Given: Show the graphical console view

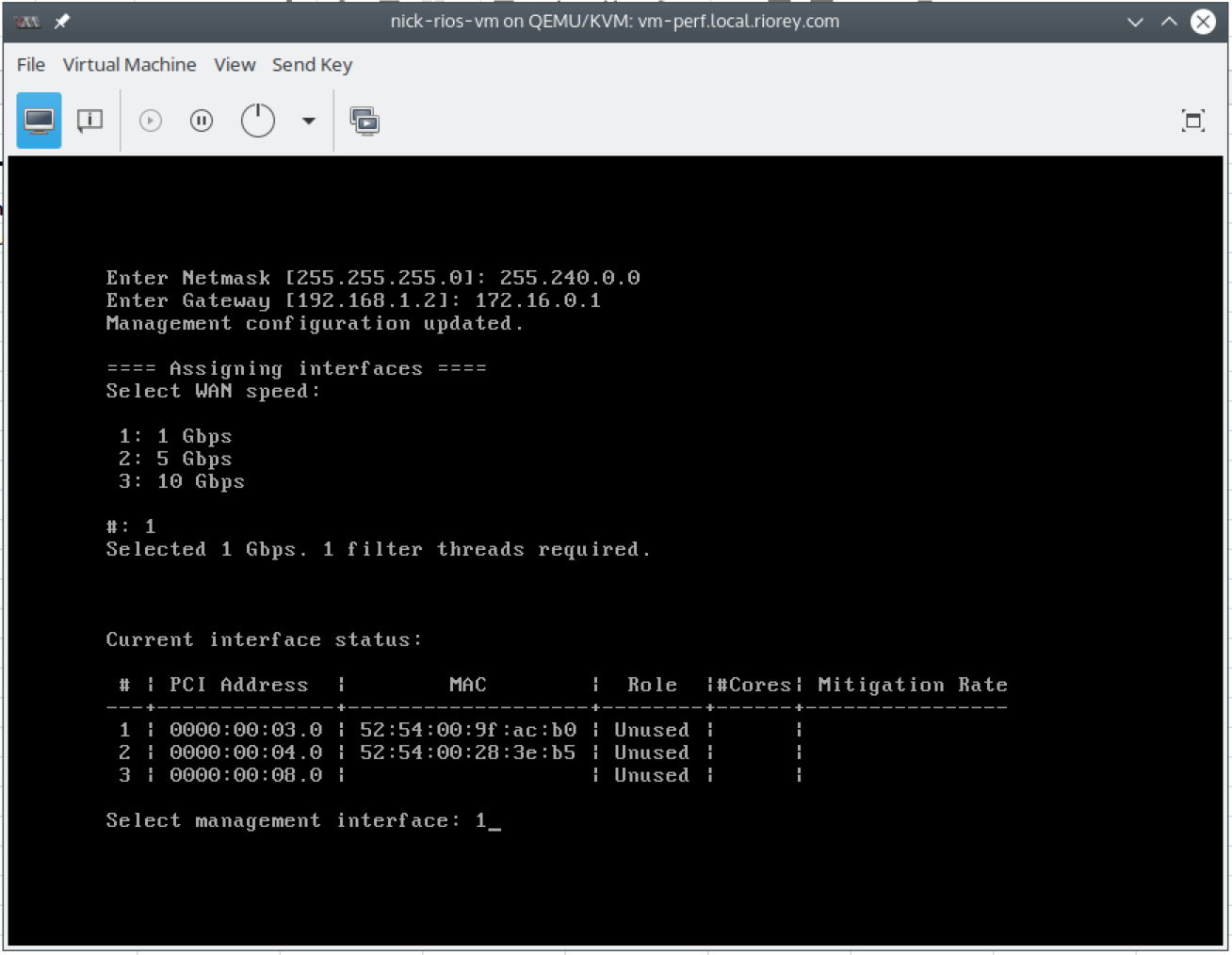Looking at the screenshot, I should (x=39, y=121).
